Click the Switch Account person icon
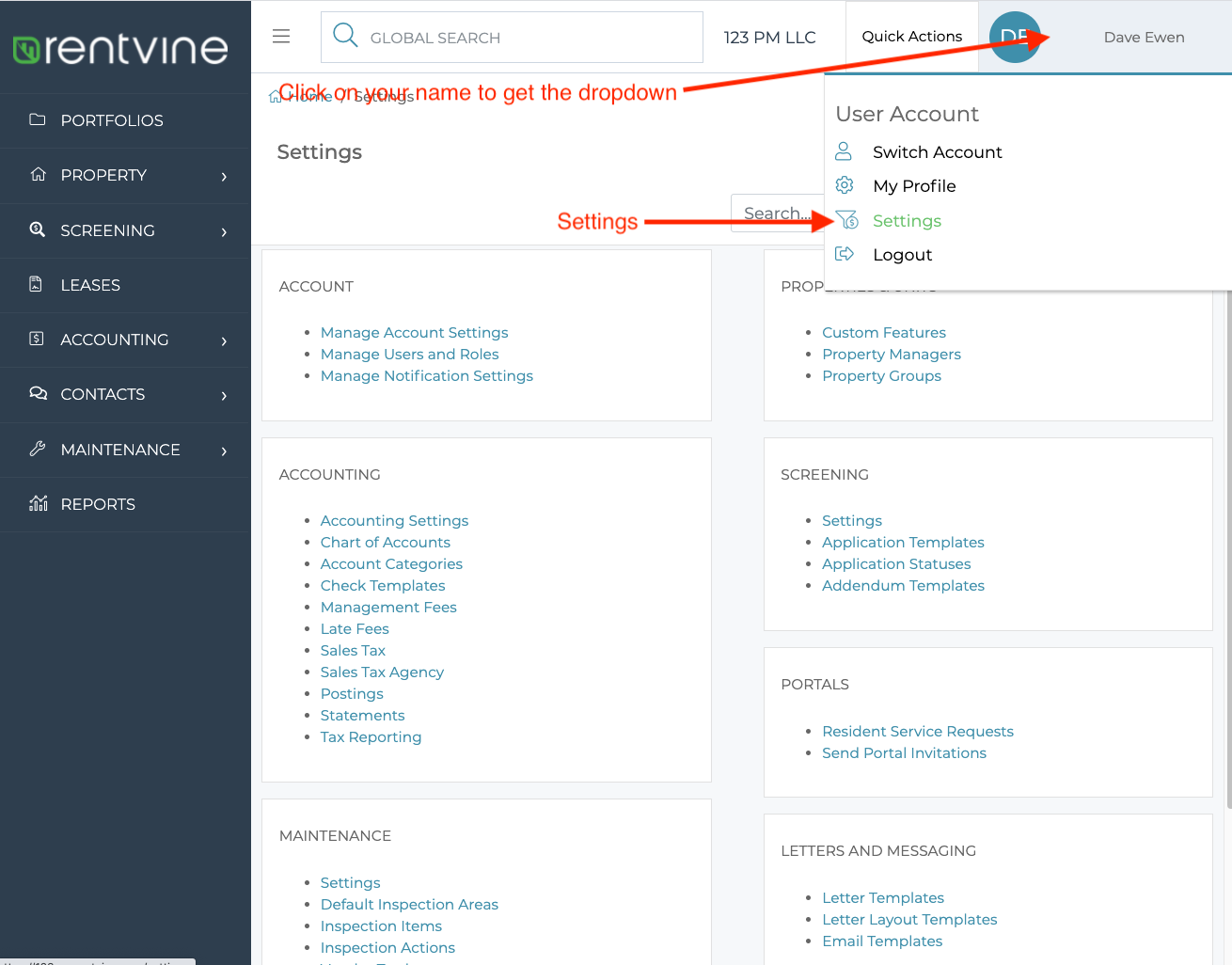1232x965 pixels. point(844,150)
